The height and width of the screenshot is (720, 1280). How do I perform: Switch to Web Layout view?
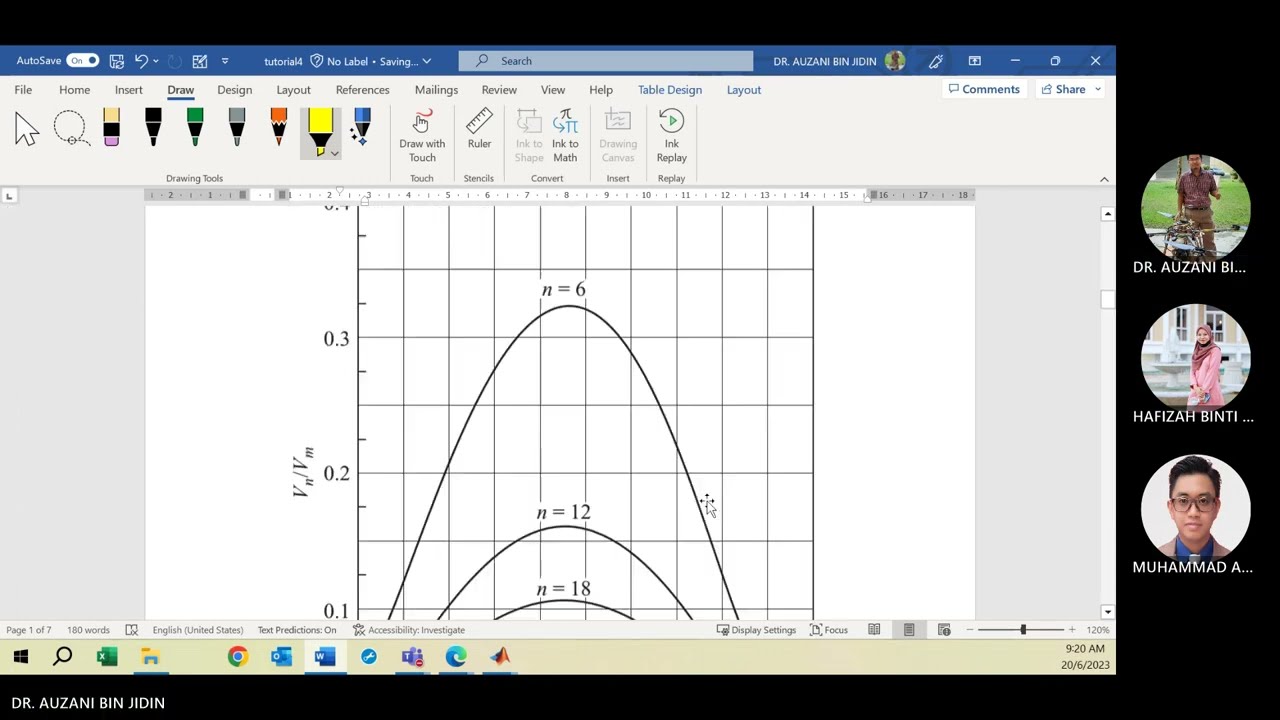(x=944, y=630)
